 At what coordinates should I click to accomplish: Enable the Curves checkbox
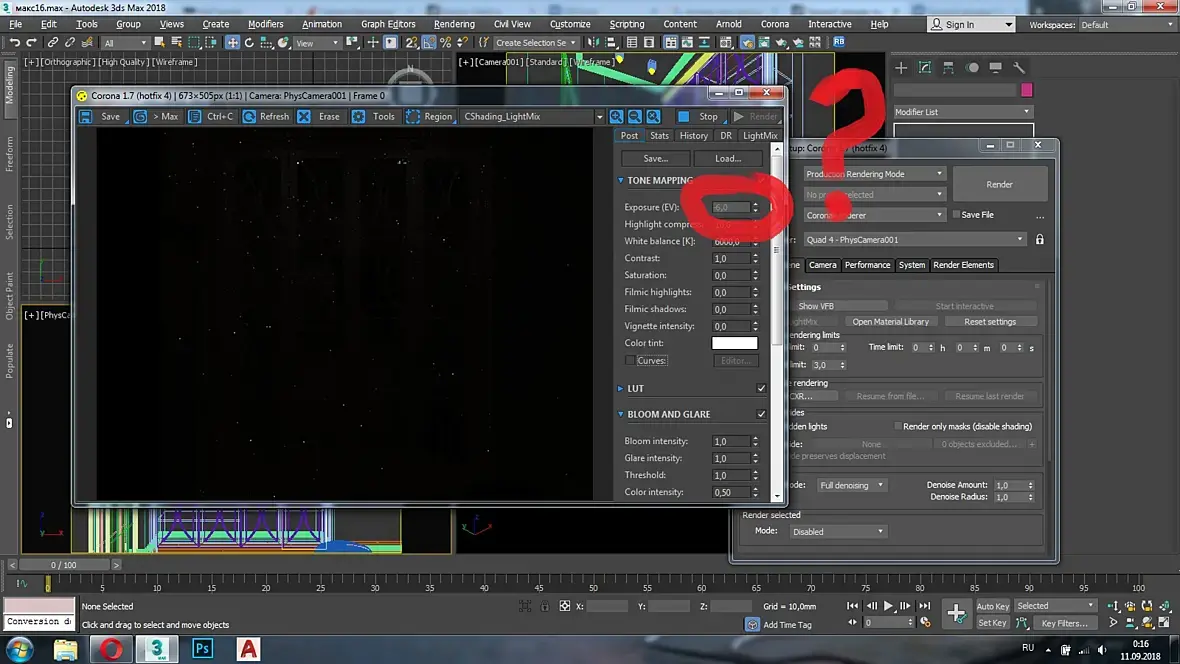(x=630, y=360)
